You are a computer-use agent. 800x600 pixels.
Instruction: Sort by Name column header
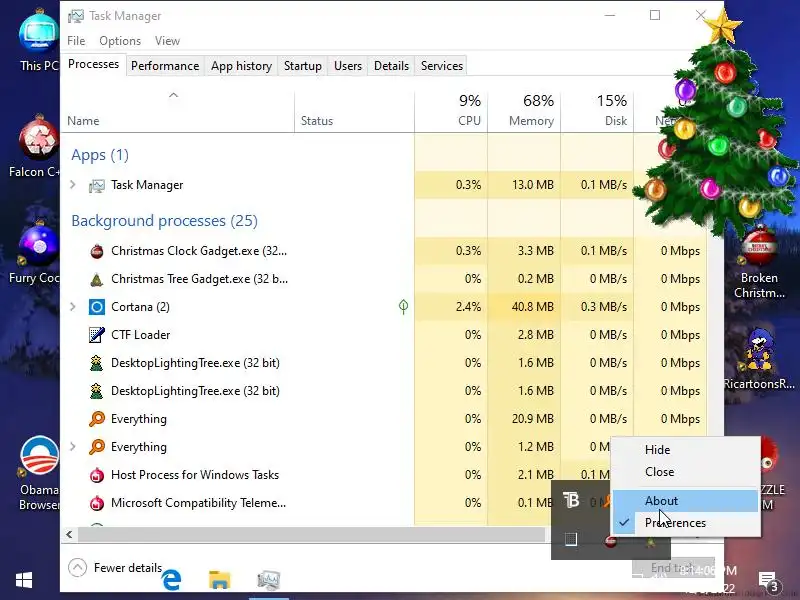pos(178,111)
